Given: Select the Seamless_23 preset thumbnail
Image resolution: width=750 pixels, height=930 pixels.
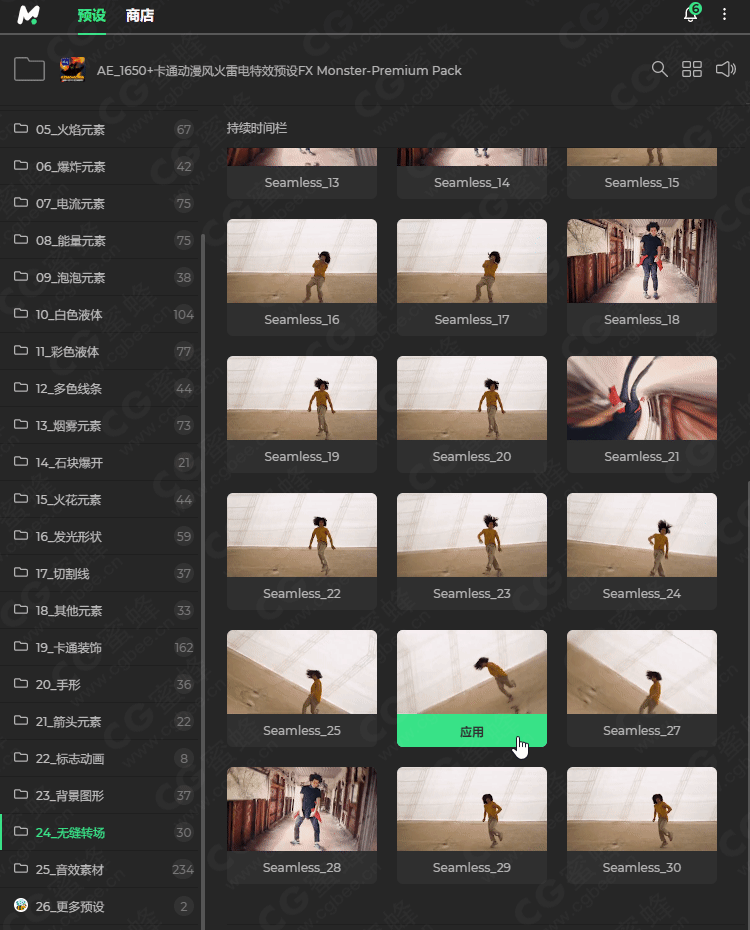Looking at the screenshot, I should (x=472, y=536).
